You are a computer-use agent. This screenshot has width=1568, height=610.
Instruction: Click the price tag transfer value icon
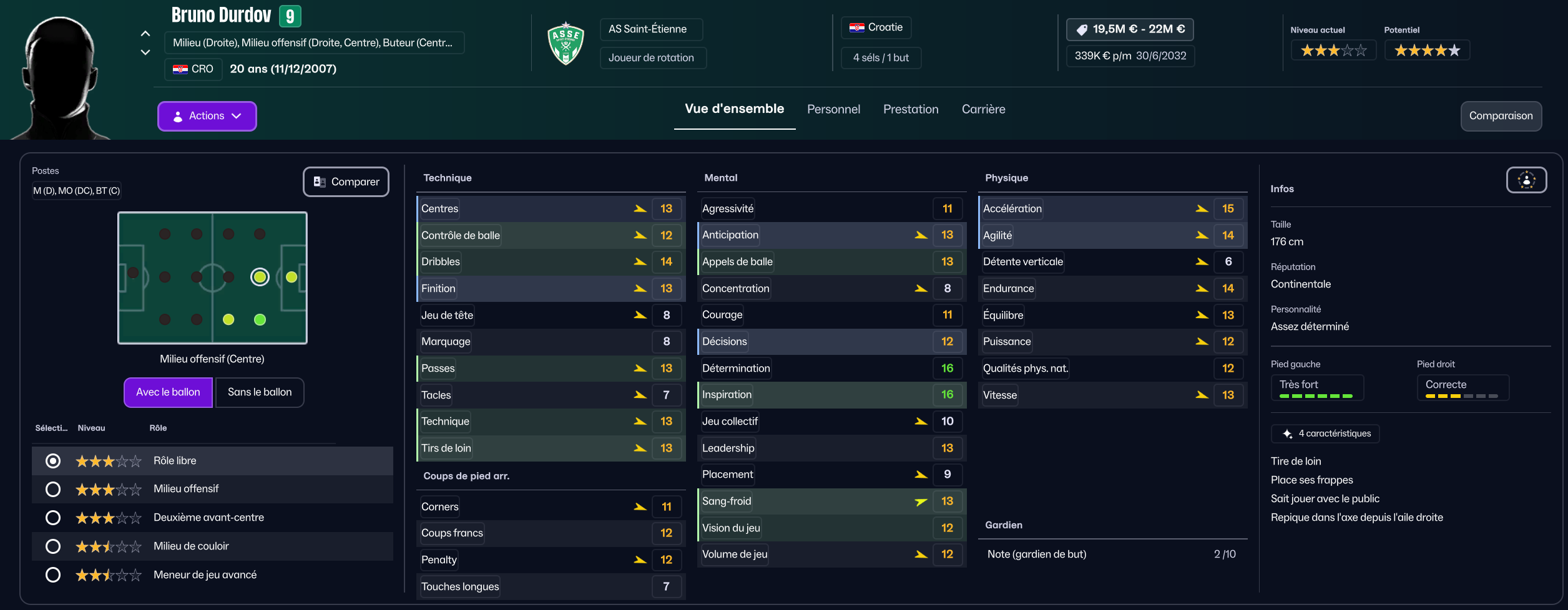click(x=1082, y=29)
